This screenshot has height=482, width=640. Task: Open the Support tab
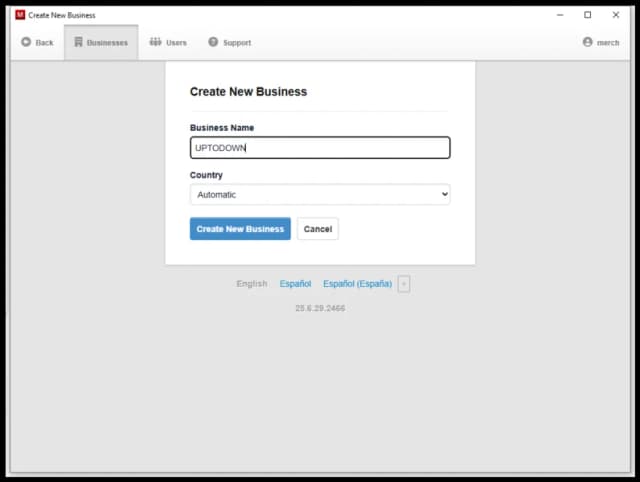click(230, 42)
